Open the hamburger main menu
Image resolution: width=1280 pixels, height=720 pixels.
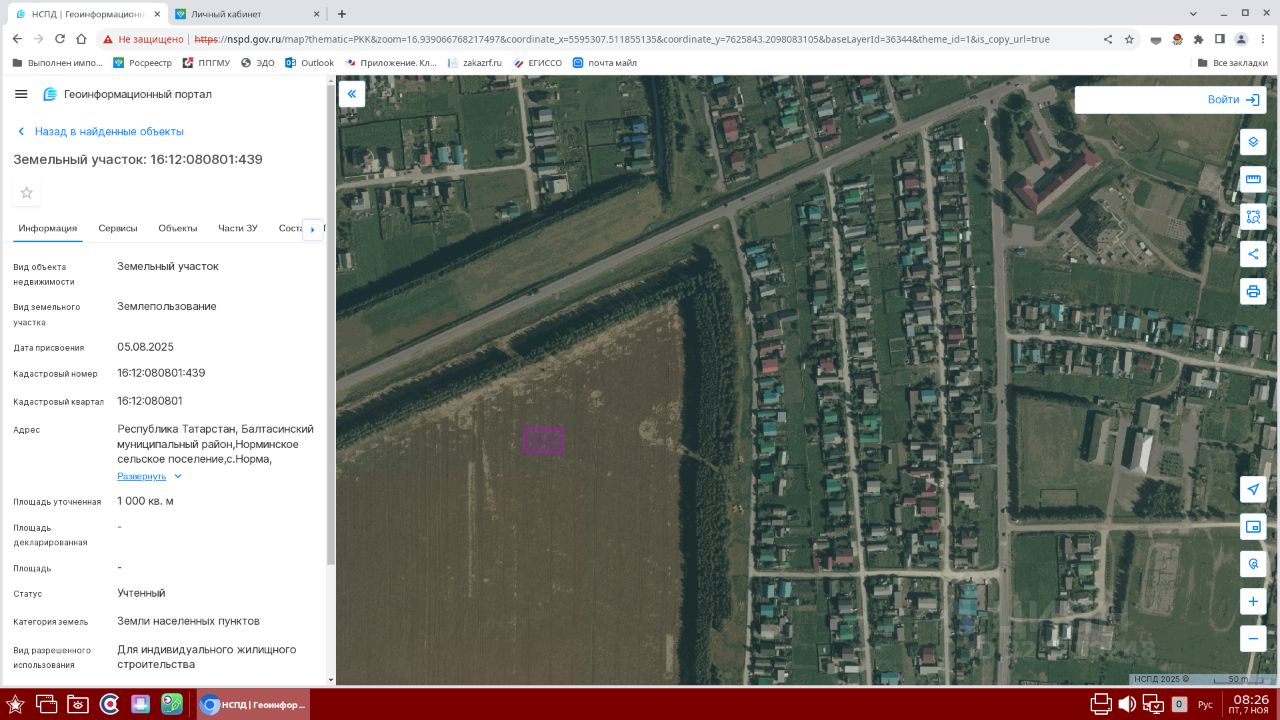pos(21,94)
